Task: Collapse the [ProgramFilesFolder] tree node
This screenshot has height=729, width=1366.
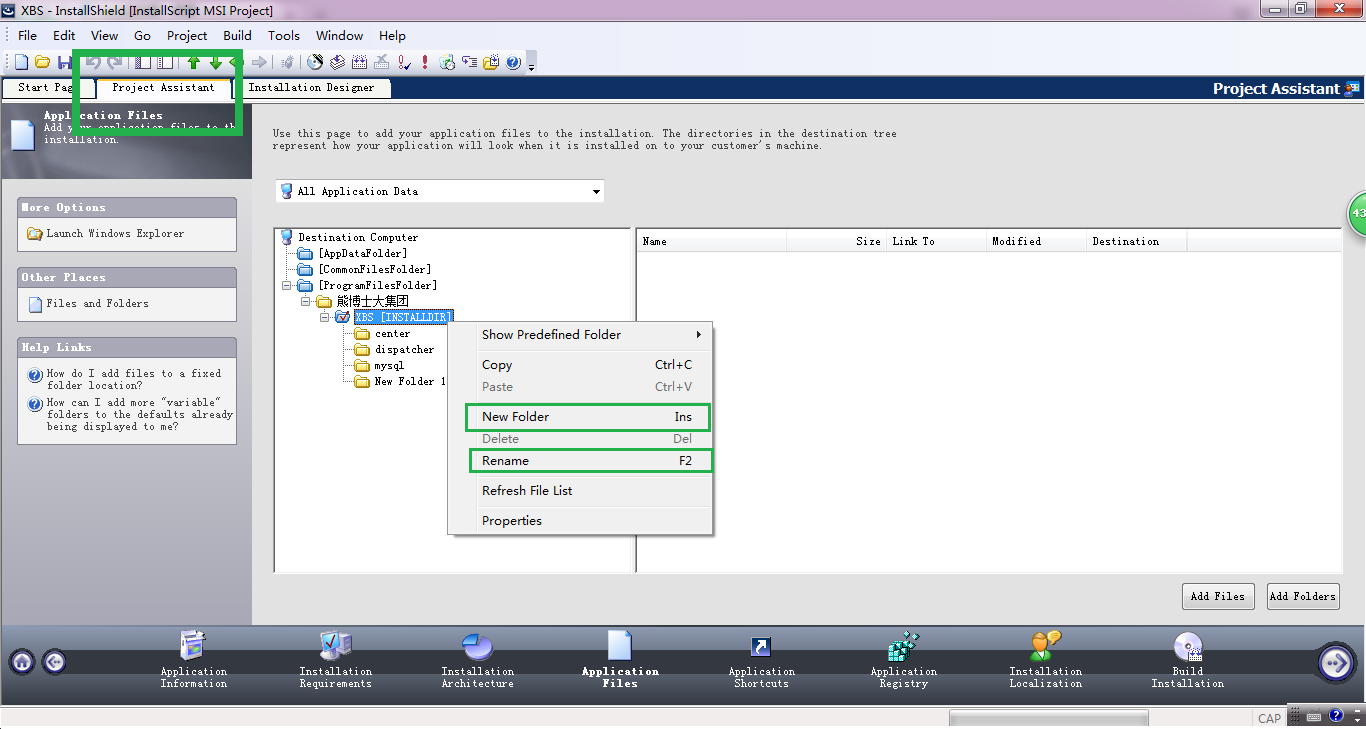Action: [287, 285]
